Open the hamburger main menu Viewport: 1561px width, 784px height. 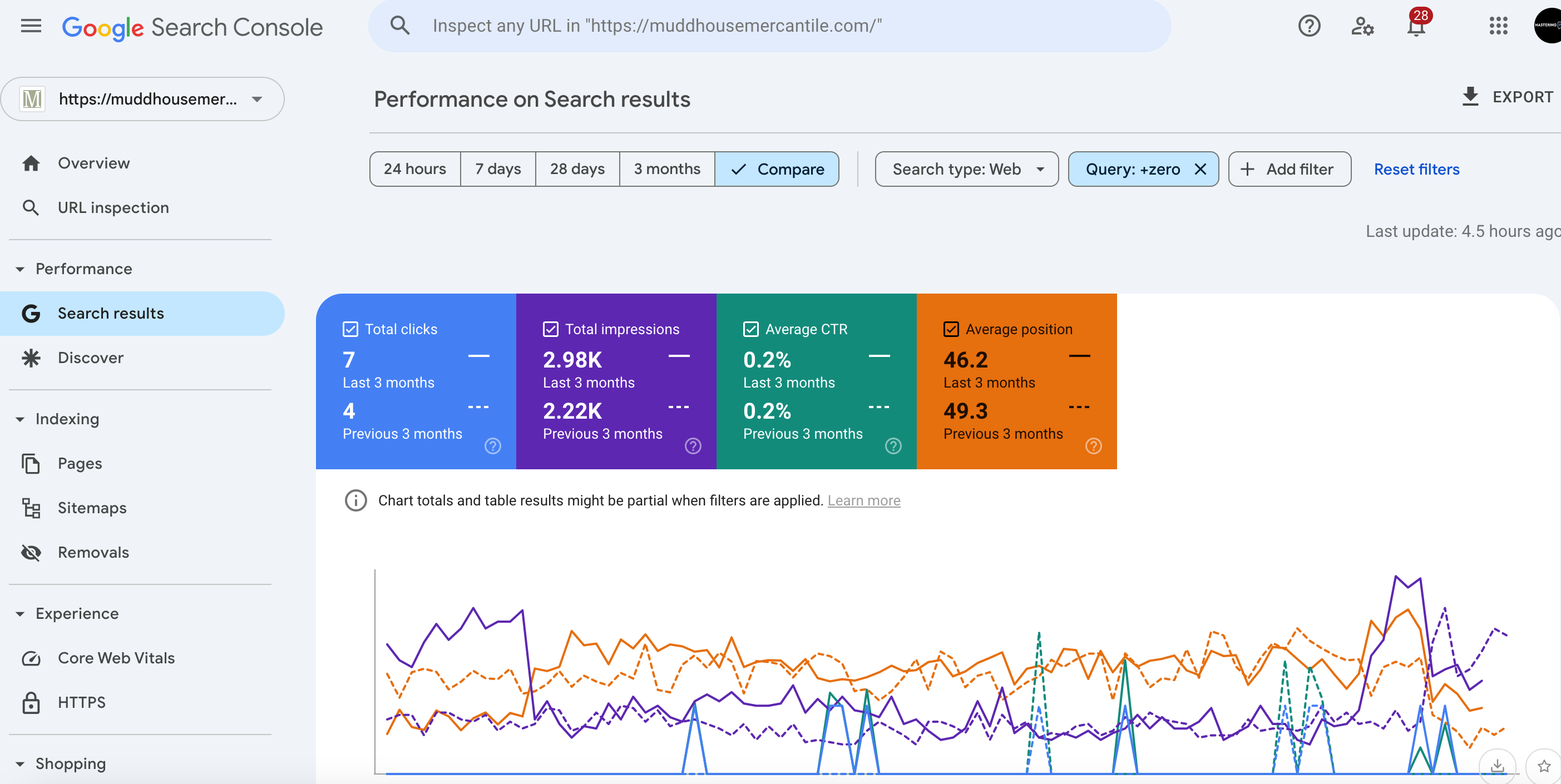tap(31, 26)
